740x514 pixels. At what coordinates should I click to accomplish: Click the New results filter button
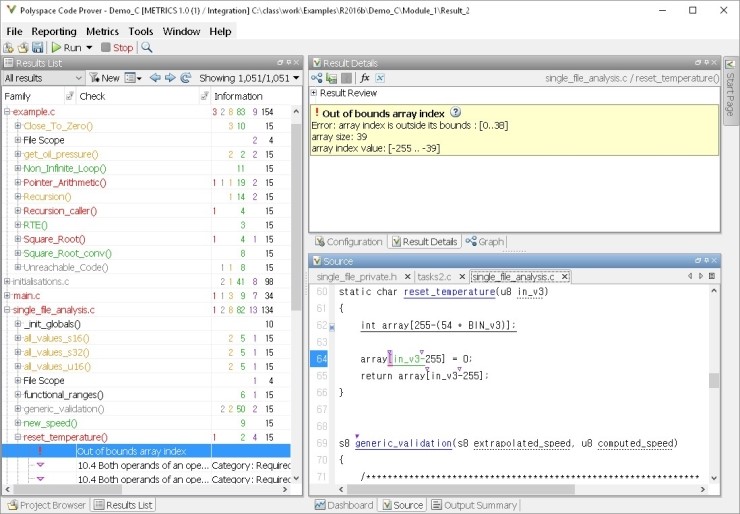[105, 78]
